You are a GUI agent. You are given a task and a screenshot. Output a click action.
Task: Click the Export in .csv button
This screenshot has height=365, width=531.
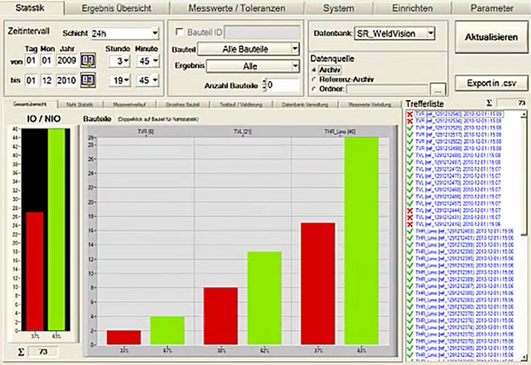pos(491,83)
